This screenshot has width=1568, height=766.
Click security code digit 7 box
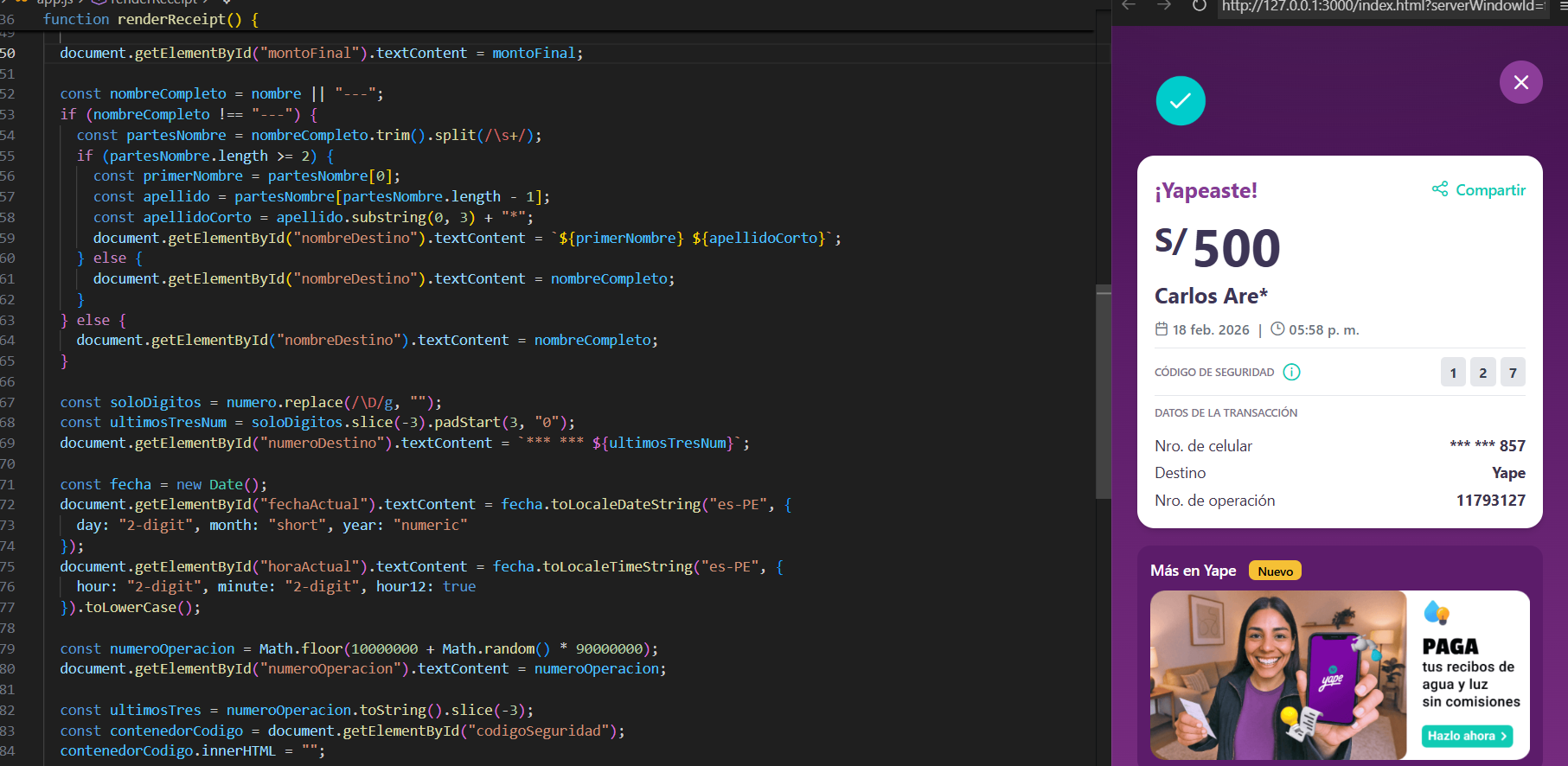(x=1512, y=373)
